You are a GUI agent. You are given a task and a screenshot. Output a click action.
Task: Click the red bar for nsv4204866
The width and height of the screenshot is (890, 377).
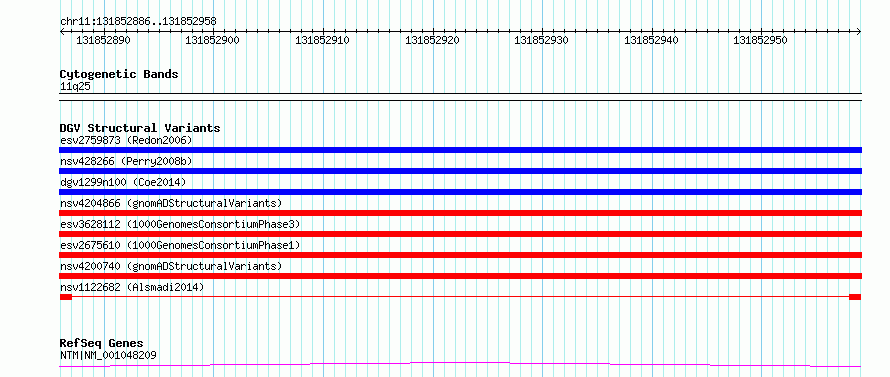[x=460, y=213]
